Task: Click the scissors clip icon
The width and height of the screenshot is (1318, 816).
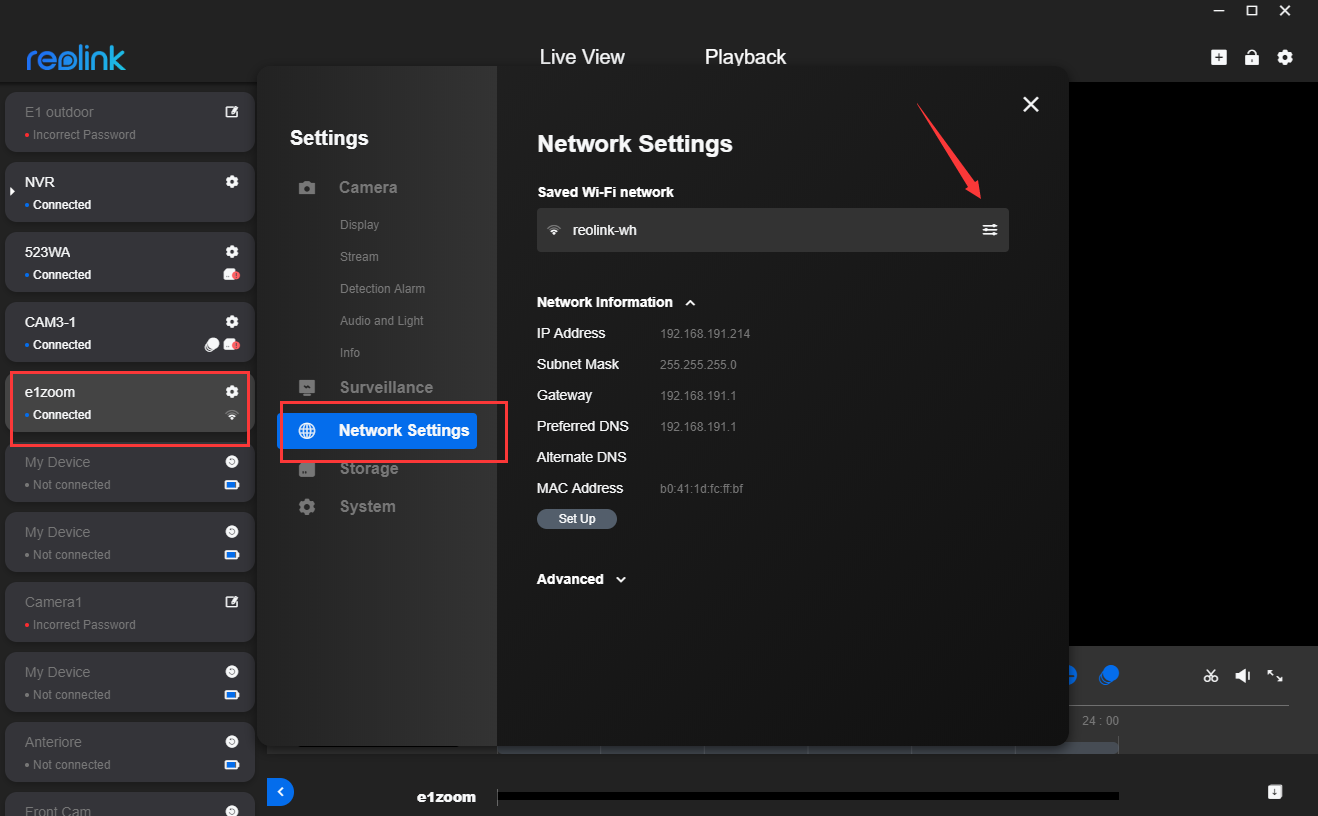Action: (1211, 676)
